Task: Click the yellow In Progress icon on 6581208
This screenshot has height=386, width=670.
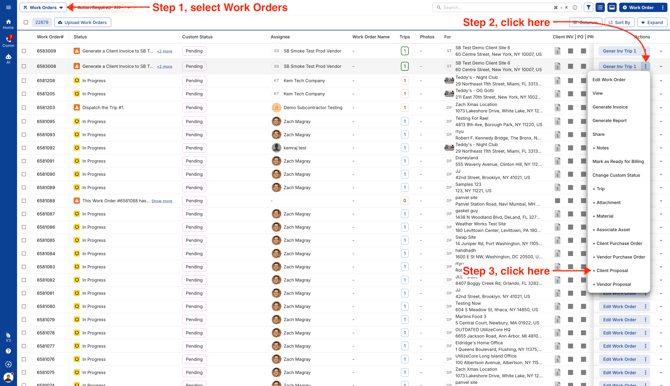Action: click(76, 80)
